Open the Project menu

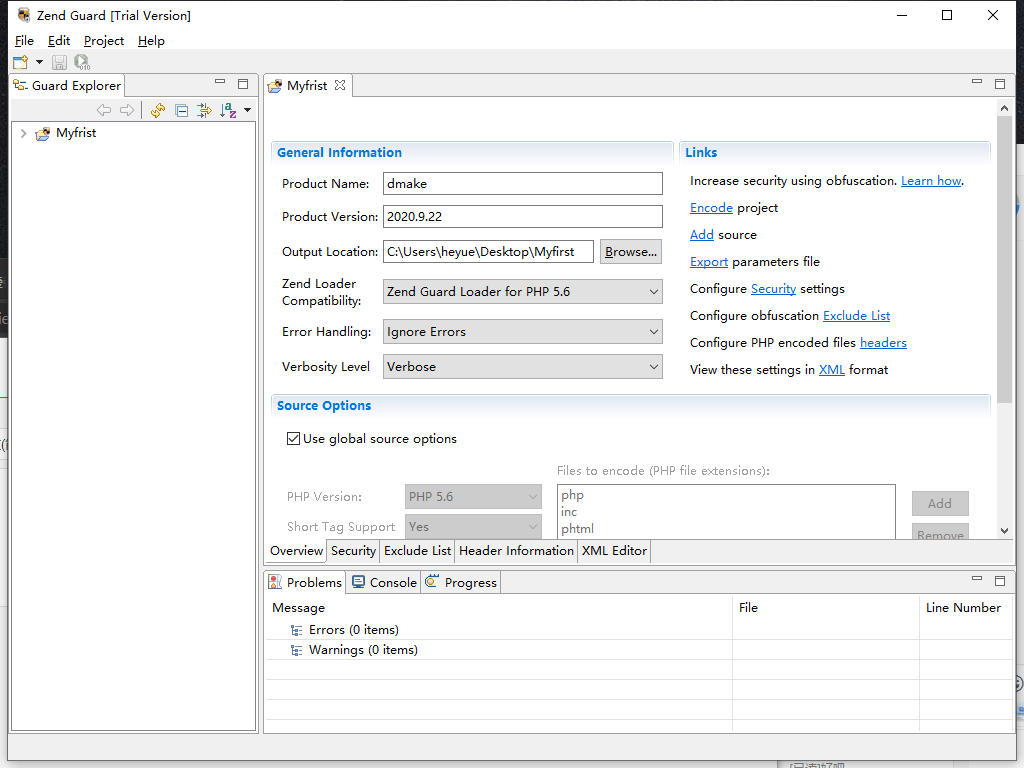pos(104,40)
